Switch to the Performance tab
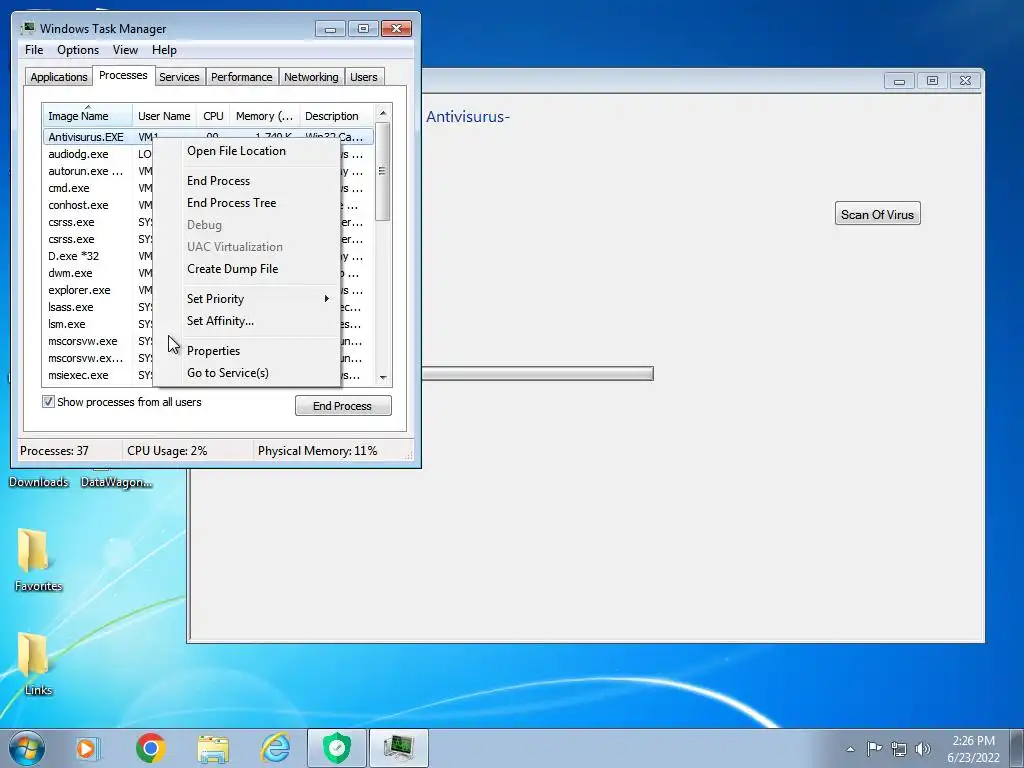Screen dimensions: 1024x768 242,77
